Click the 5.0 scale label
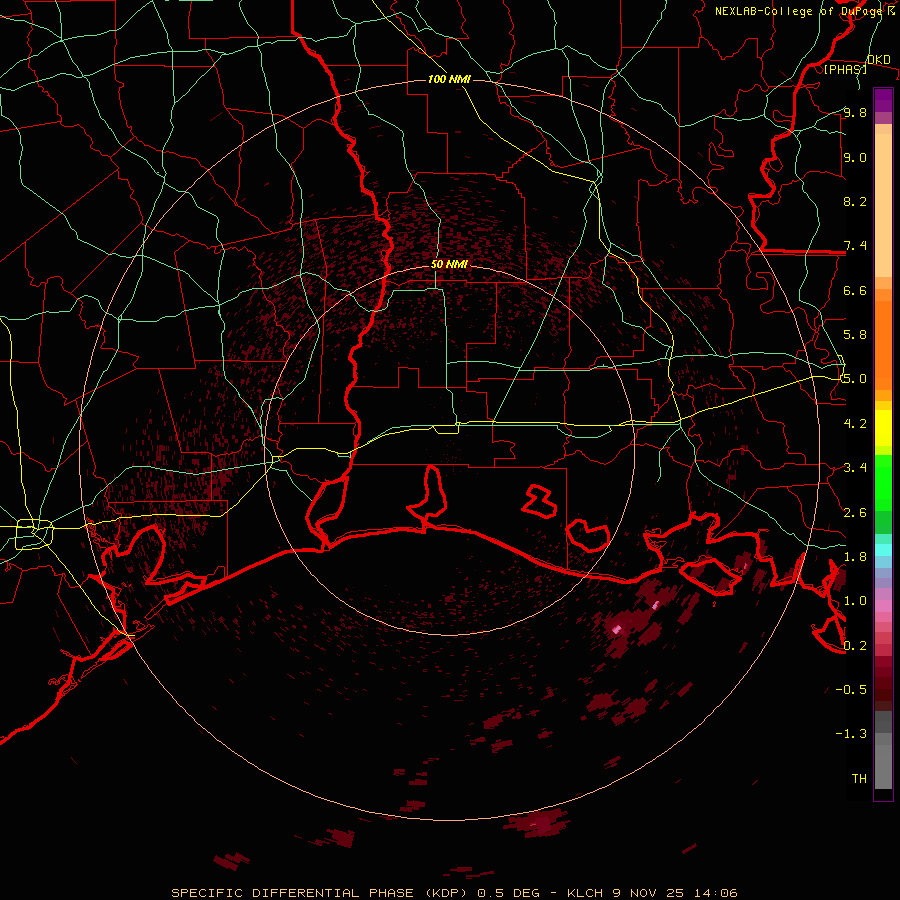 855,379
